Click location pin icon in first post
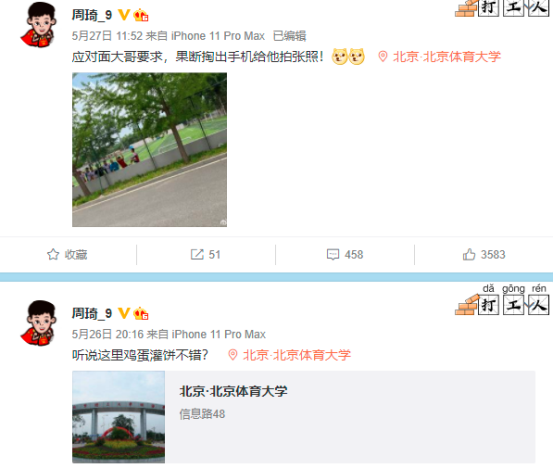 [x=383, y=57]
